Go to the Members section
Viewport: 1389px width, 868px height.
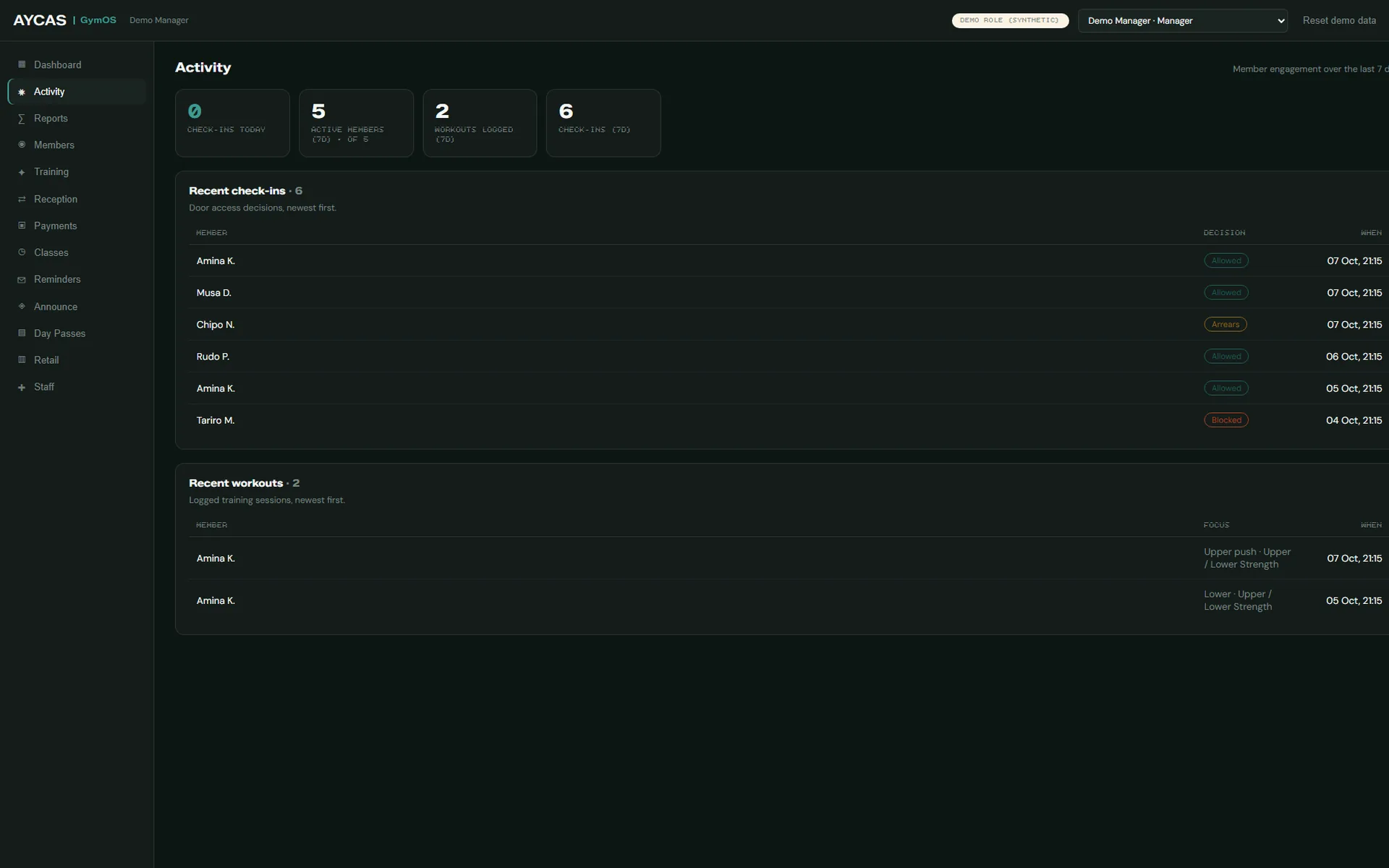click(x=77, y=145)
